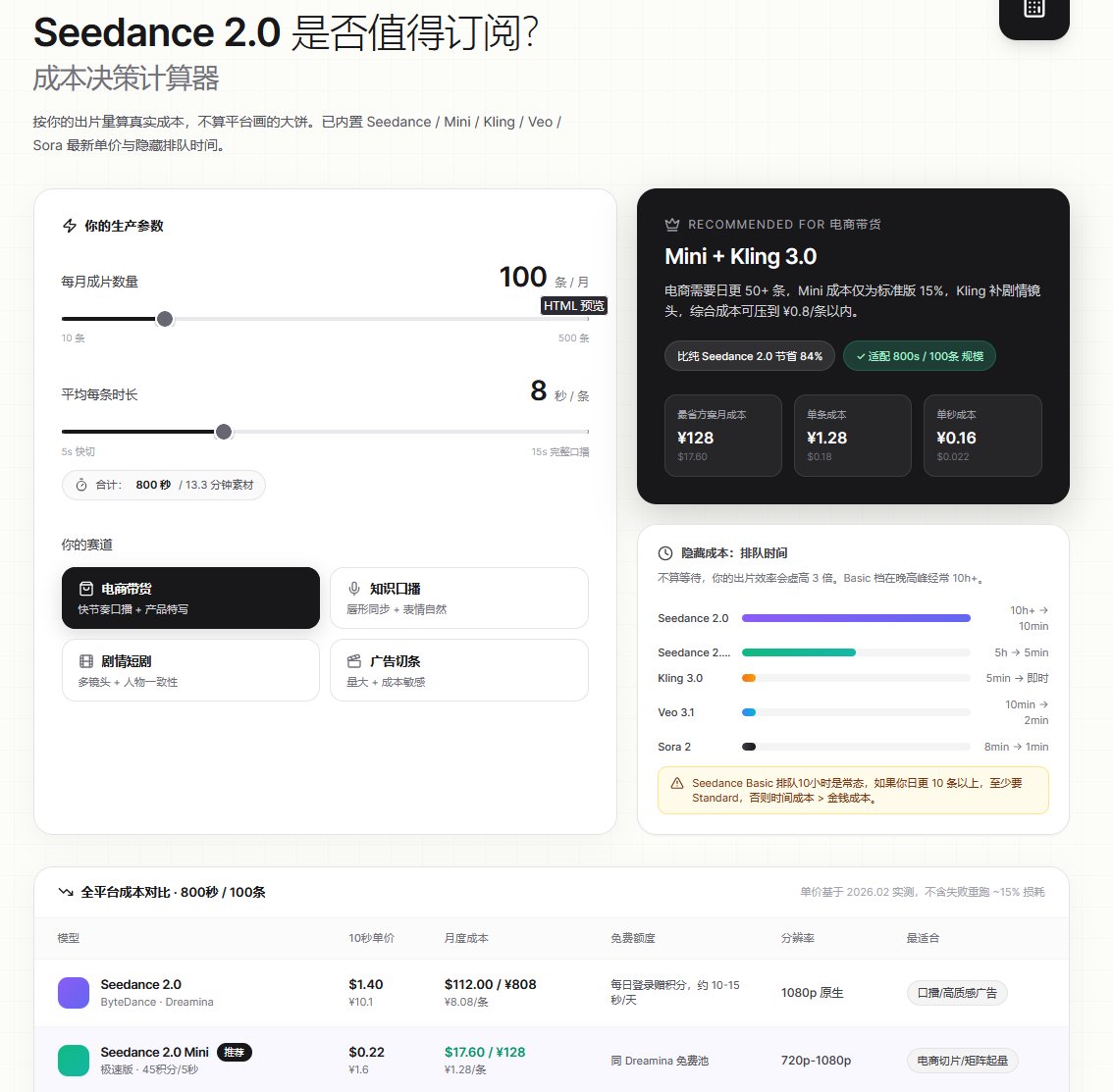Select the 电商带货 track option
This screenshot has width=1113, height=1092.
(x=191, y=598)
